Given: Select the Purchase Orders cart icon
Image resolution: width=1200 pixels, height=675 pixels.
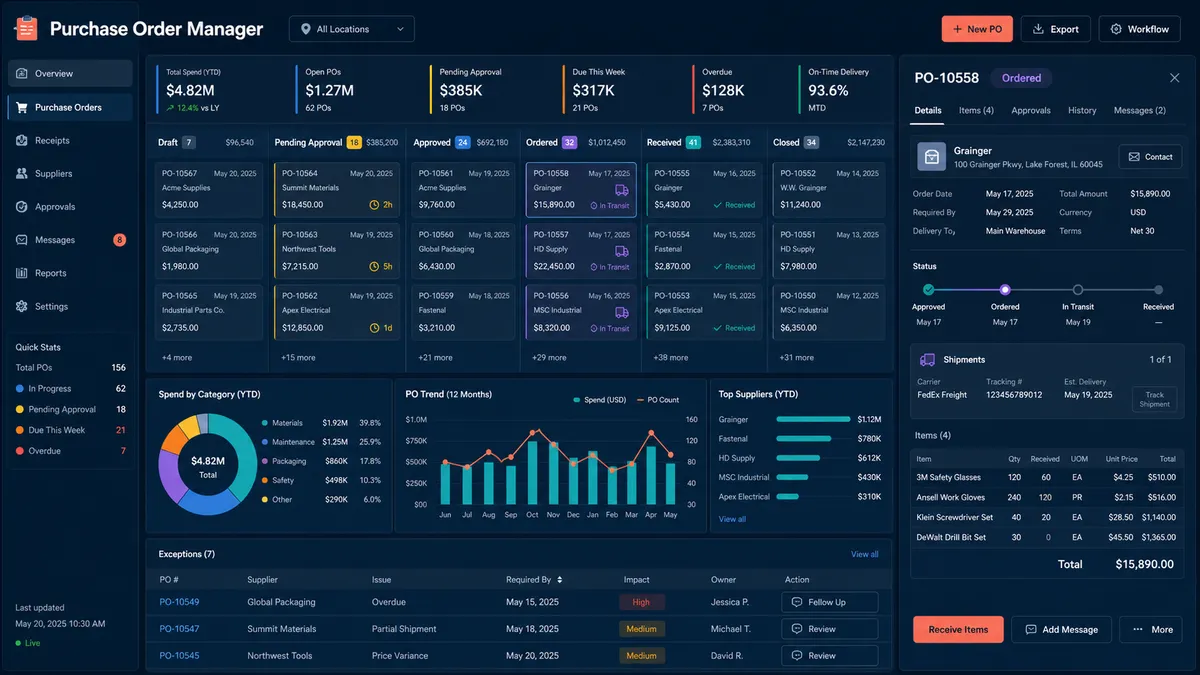Looking at the screenshot, I should click(21, 107).
